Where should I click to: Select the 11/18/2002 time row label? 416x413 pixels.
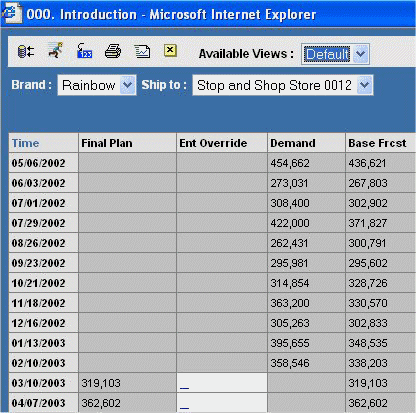click(x=43, y=303)
